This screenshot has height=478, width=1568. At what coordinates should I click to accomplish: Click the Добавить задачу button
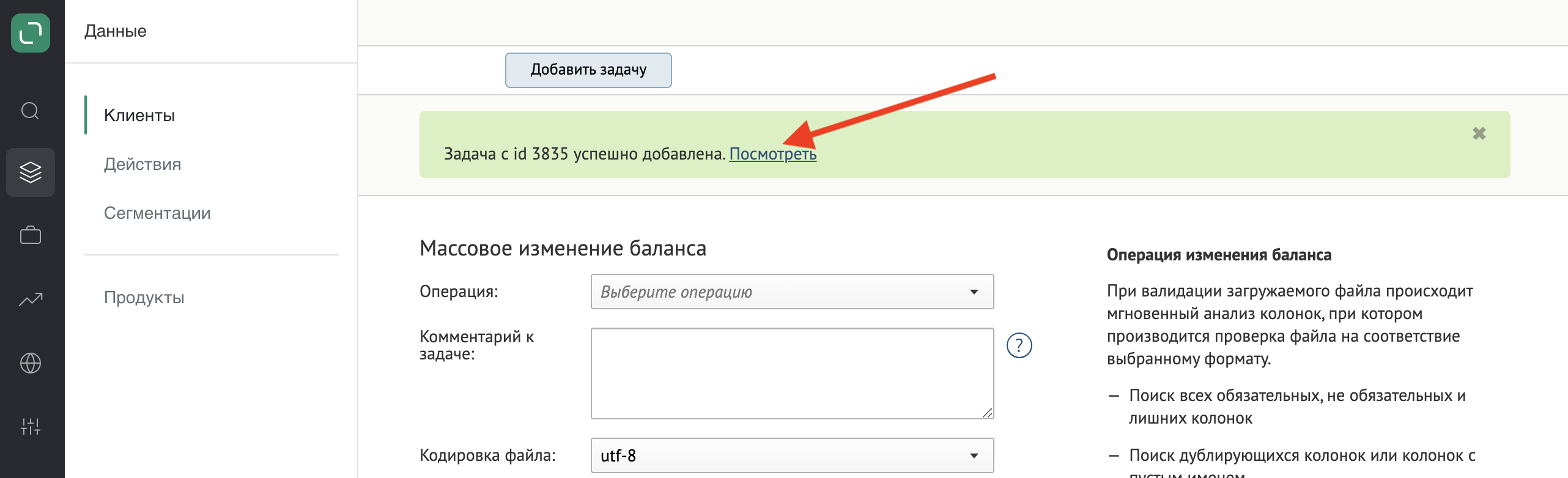click(x=588, y=70)
